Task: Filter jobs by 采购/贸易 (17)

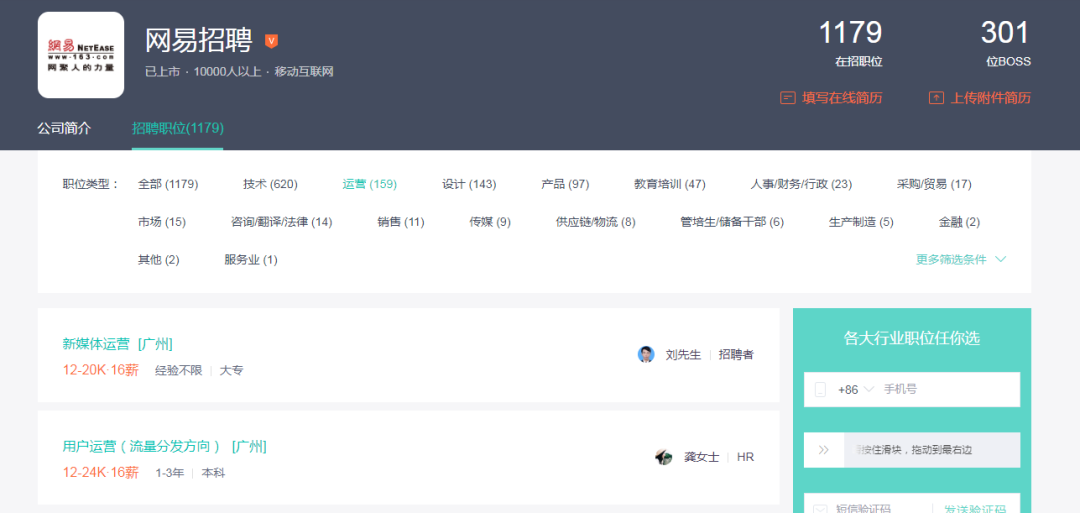Action: tap(934, 184)
